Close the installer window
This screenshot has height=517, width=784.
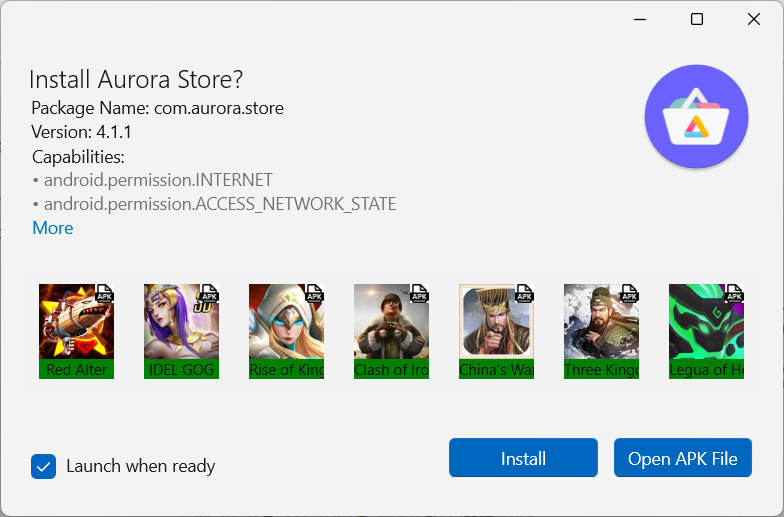coord(754,20)
